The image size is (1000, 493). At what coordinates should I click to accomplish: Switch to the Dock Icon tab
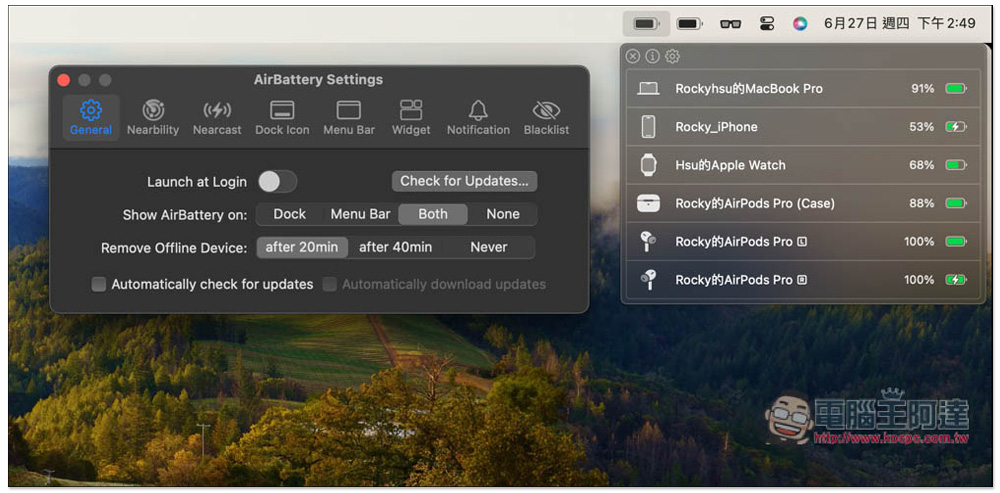point(282,117)
